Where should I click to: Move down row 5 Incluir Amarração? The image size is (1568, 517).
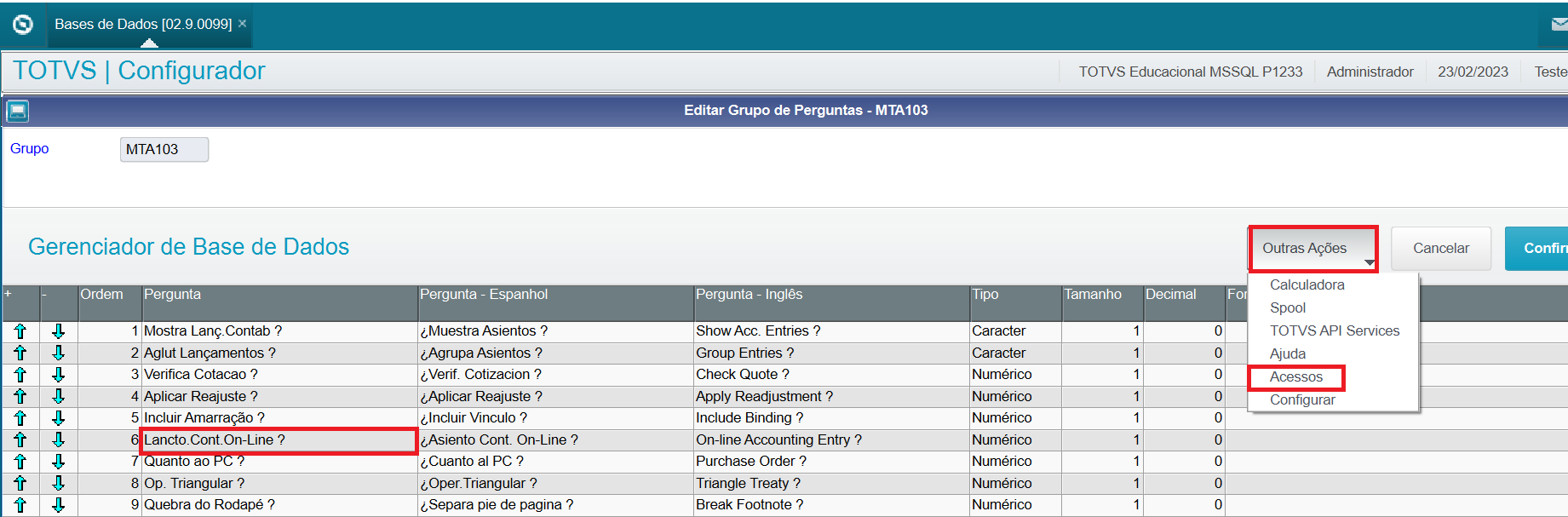(59, 418)
